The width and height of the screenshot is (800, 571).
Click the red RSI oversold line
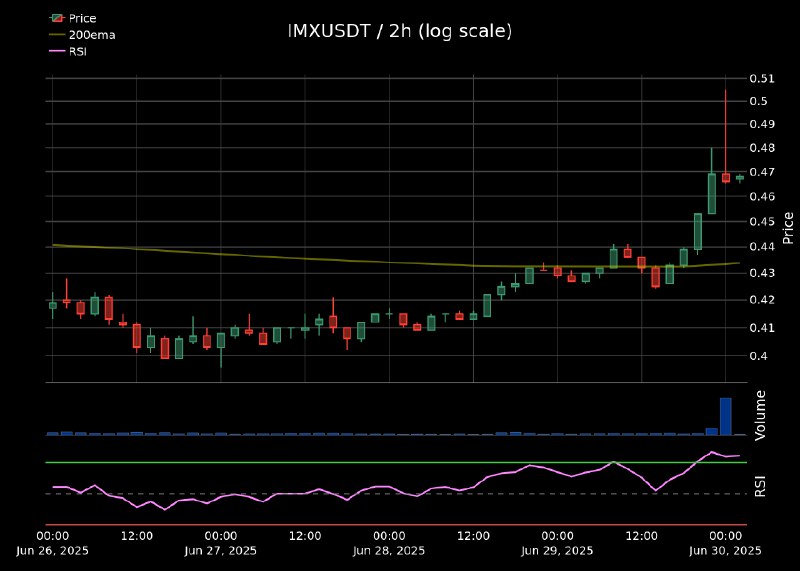coord(396,525)
